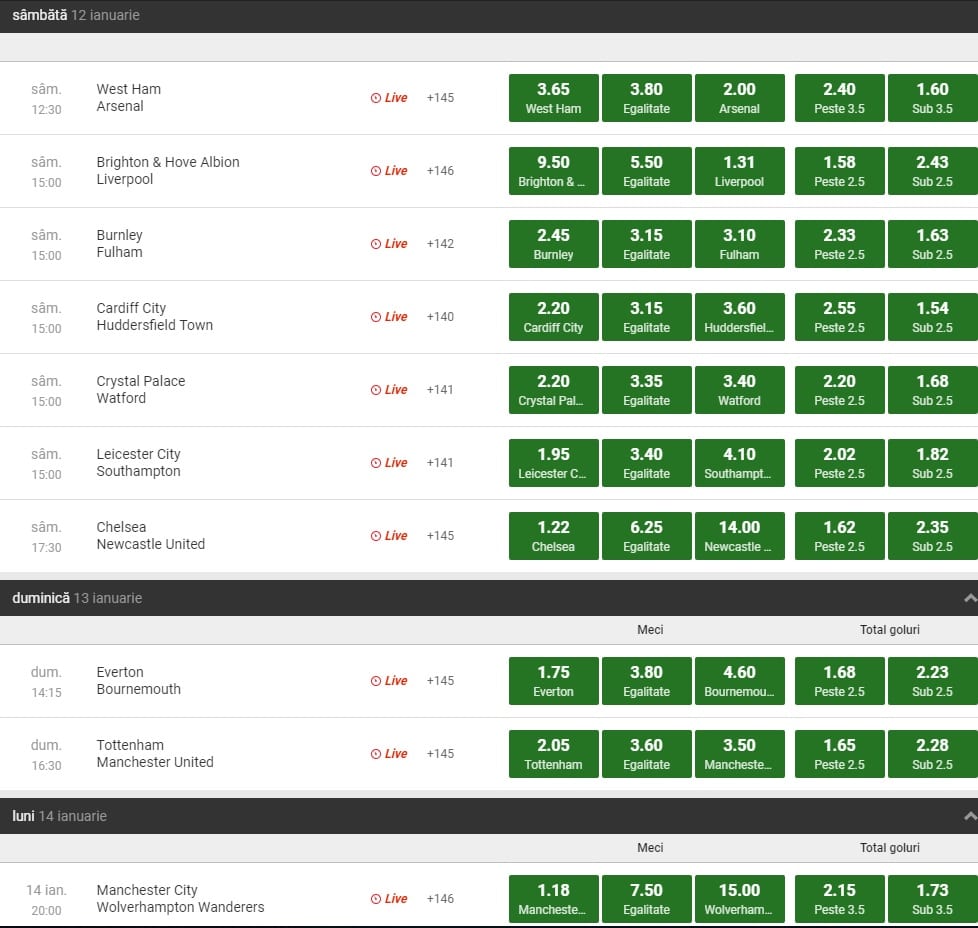Bet on Cardiff City win at 2.20
Image resolution: width=978 pixels, height=928 pixels.
(x=553, y=317)
